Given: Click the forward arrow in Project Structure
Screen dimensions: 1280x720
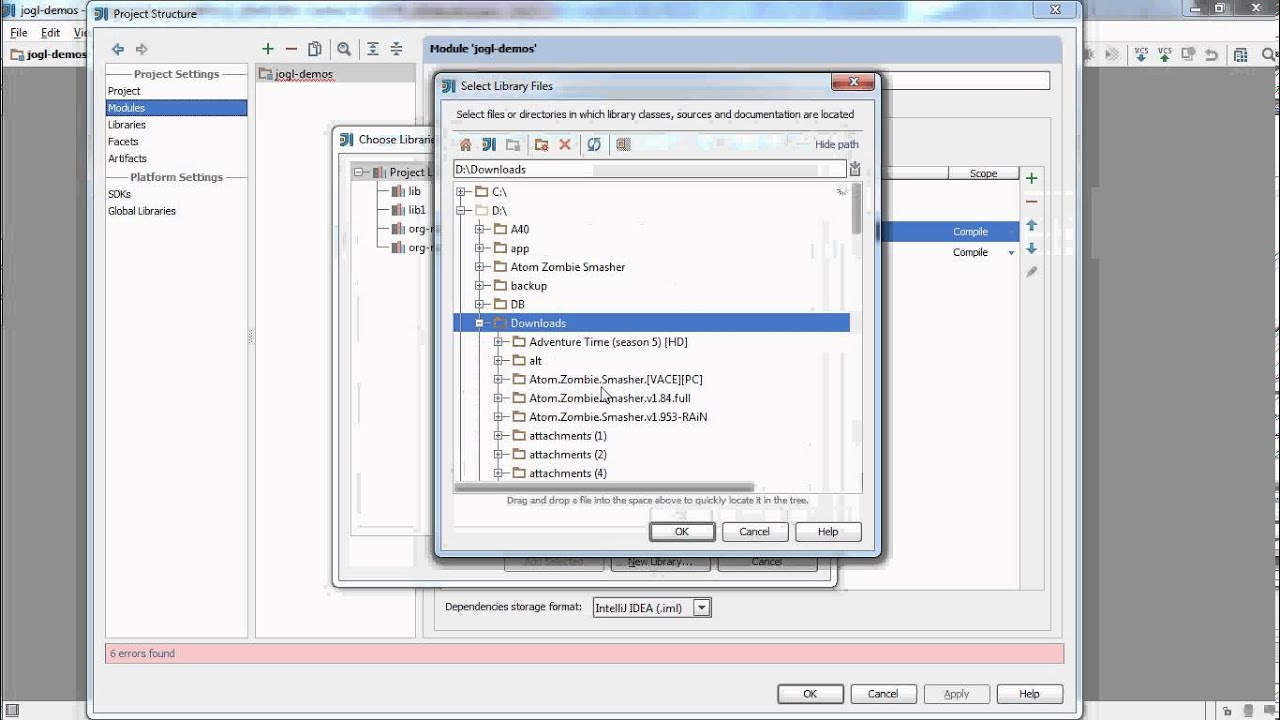Looking at the screenshot, I should [x=142, y=49].
